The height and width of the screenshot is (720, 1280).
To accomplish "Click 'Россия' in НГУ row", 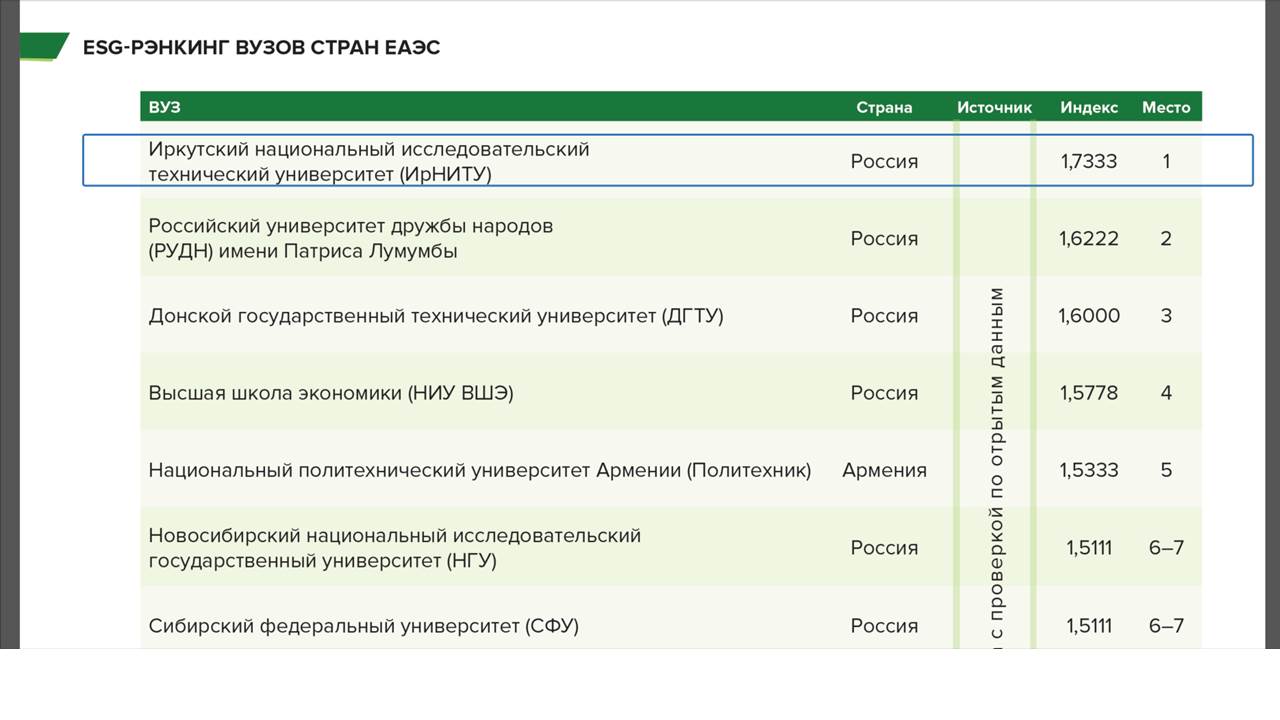I will [x=884, y=548].
